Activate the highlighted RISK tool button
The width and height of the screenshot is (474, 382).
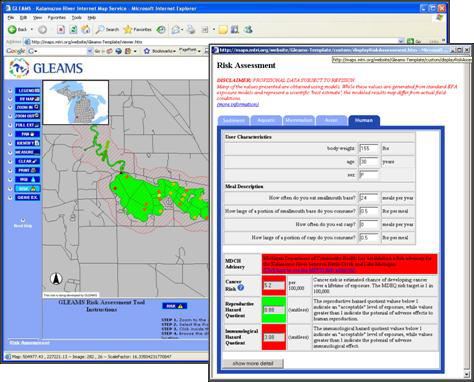coord(28,188)
